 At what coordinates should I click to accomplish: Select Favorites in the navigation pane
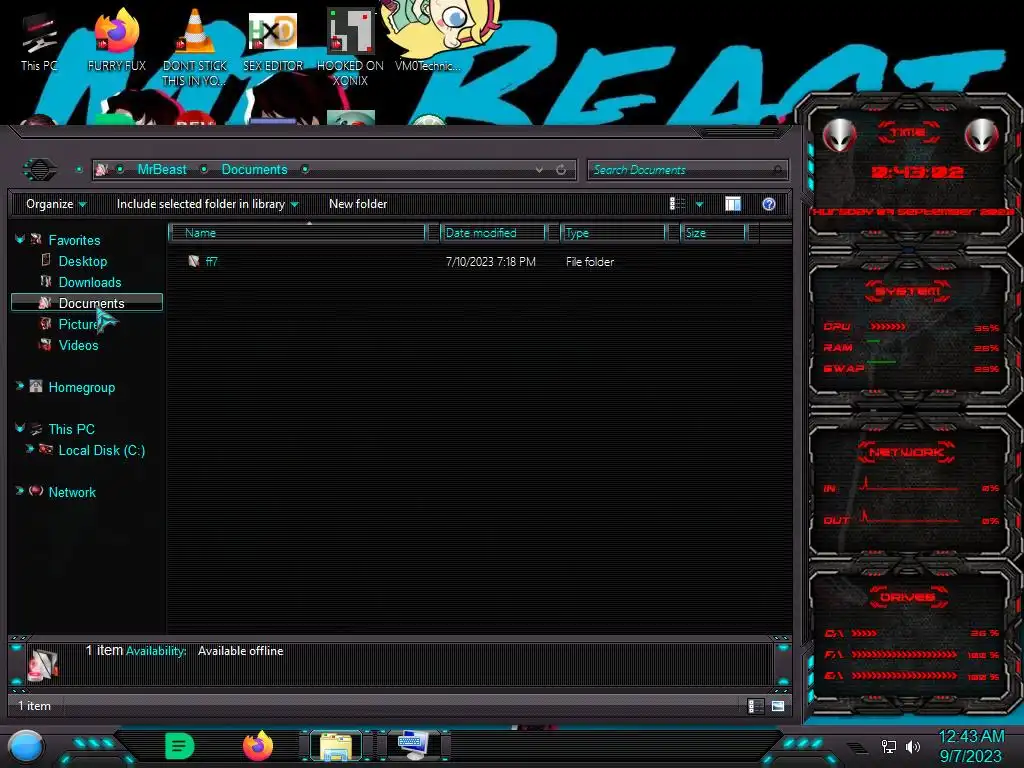tap(74, 240)
